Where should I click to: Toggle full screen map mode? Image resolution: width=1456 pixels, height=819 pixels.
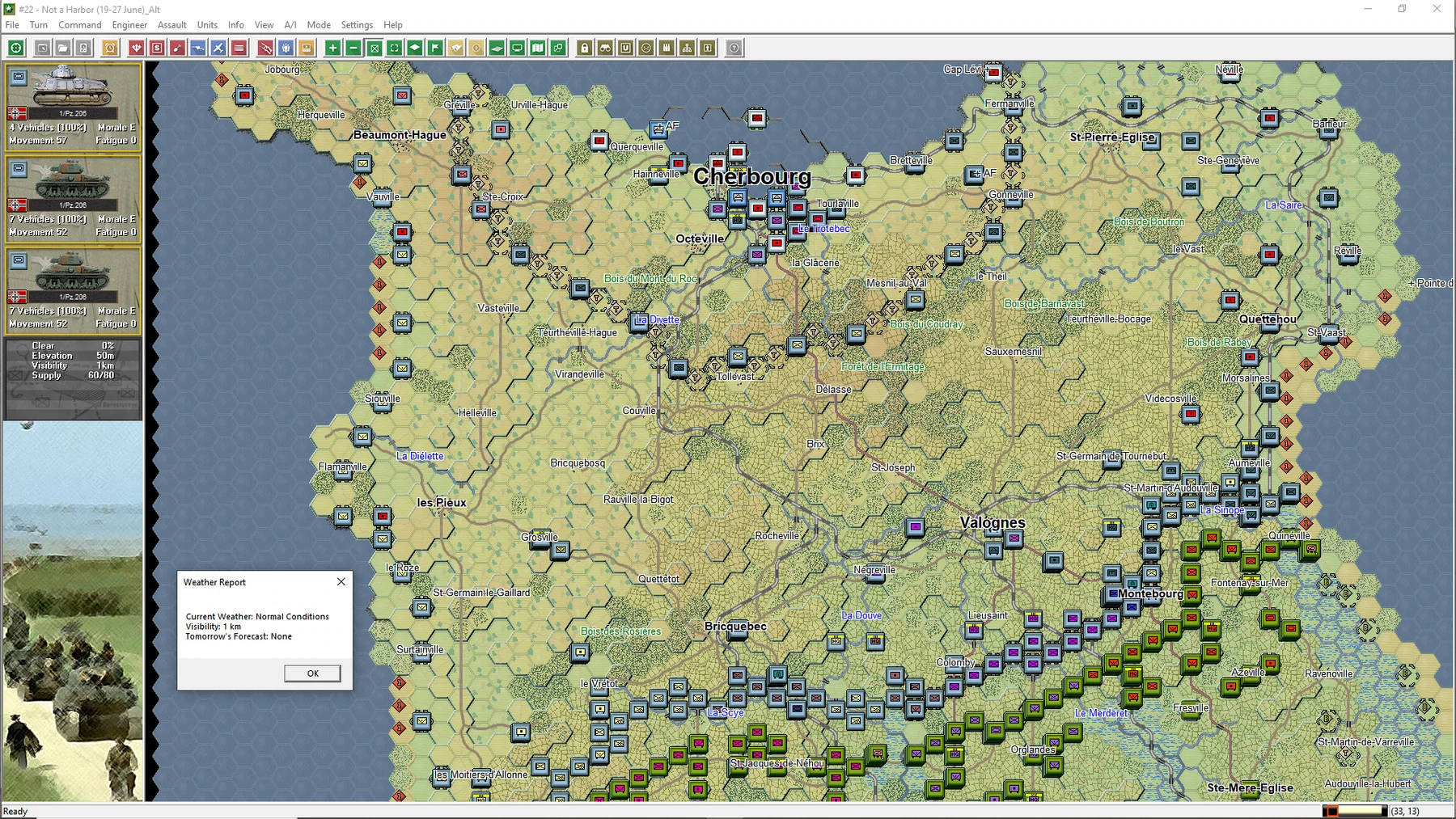click(x=394, y=48)
